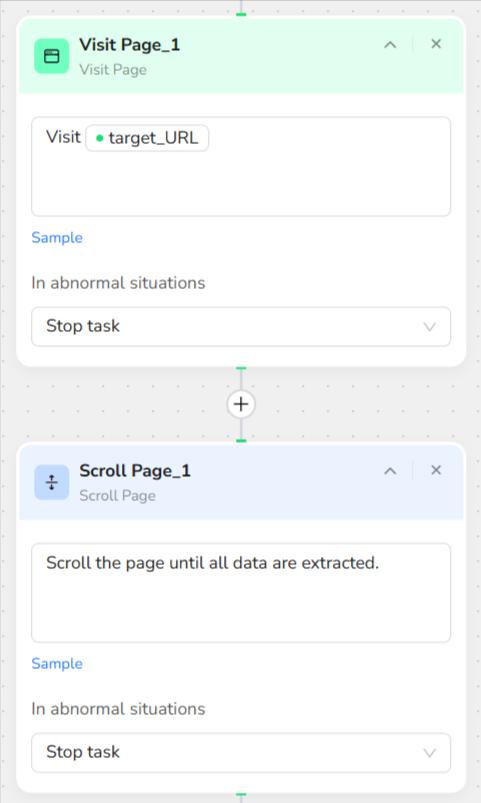
Task: Click the scroll instruction text box
Action: pos(241,593)
